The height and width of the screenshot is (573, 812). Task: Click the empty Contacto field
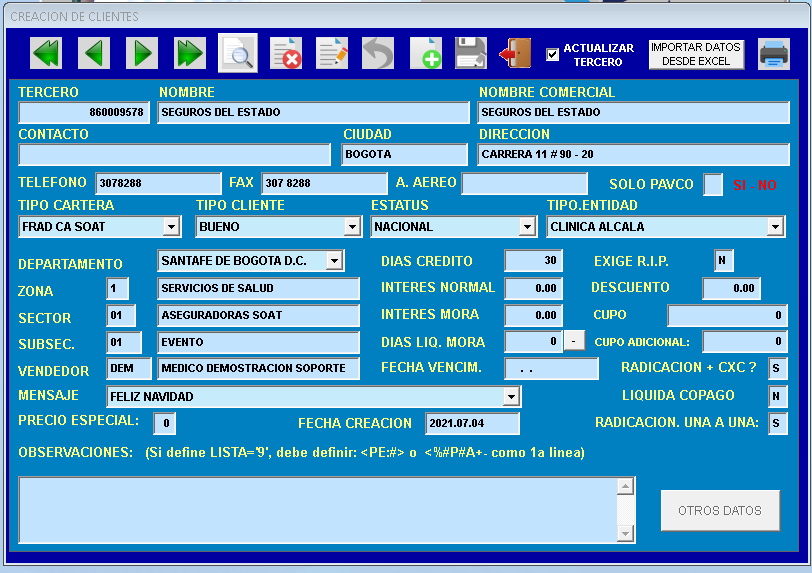click(x=175, y=154)
